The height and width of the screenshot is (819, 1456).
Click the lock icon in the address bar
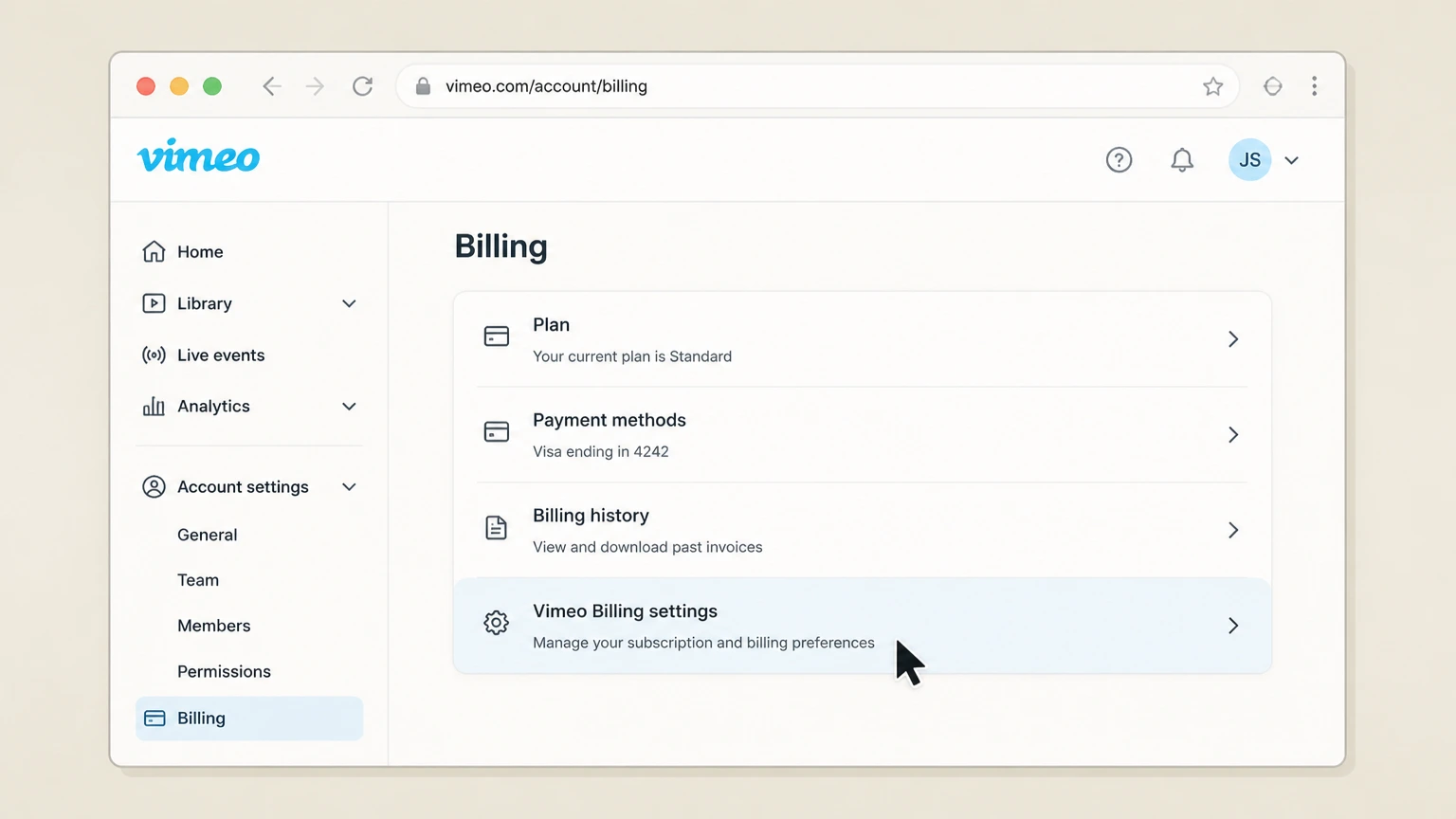click(423, 86)
